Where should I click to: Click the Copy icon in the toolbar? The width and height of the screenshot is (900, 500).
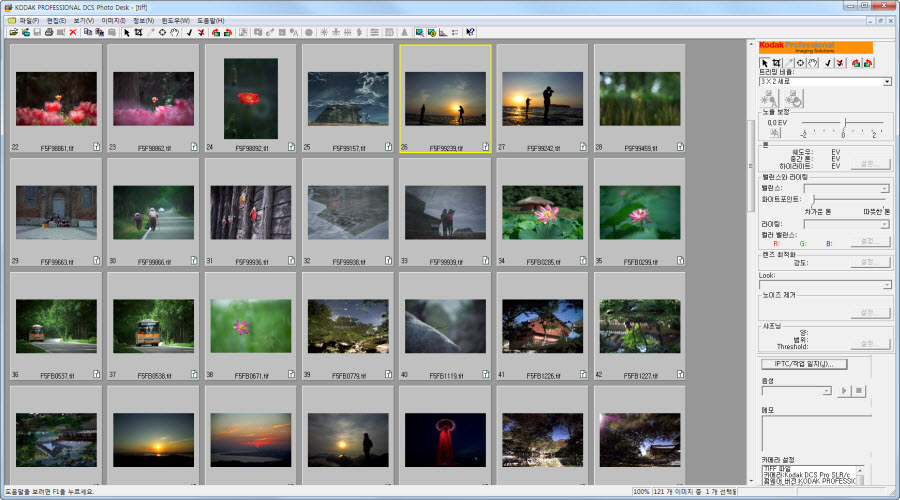(x=88, y=32)
